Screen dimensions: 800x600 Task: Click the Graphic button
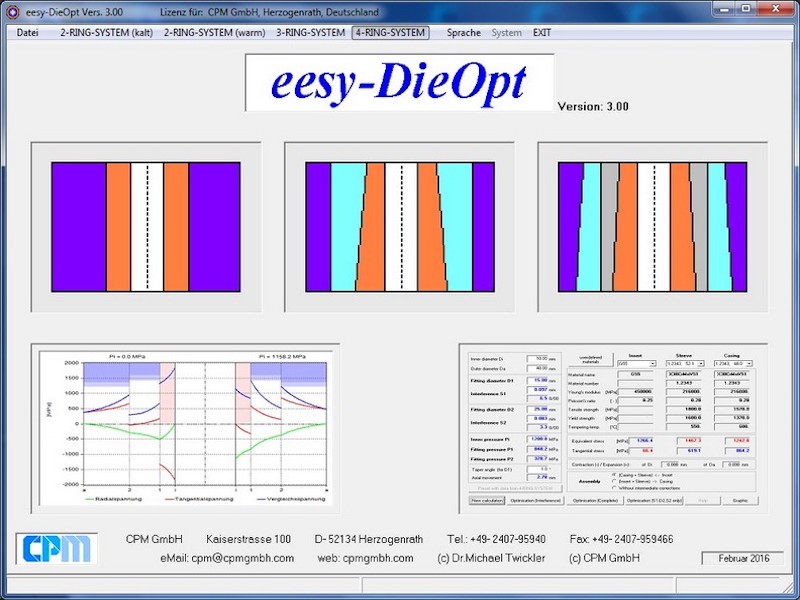click(741, 501)
